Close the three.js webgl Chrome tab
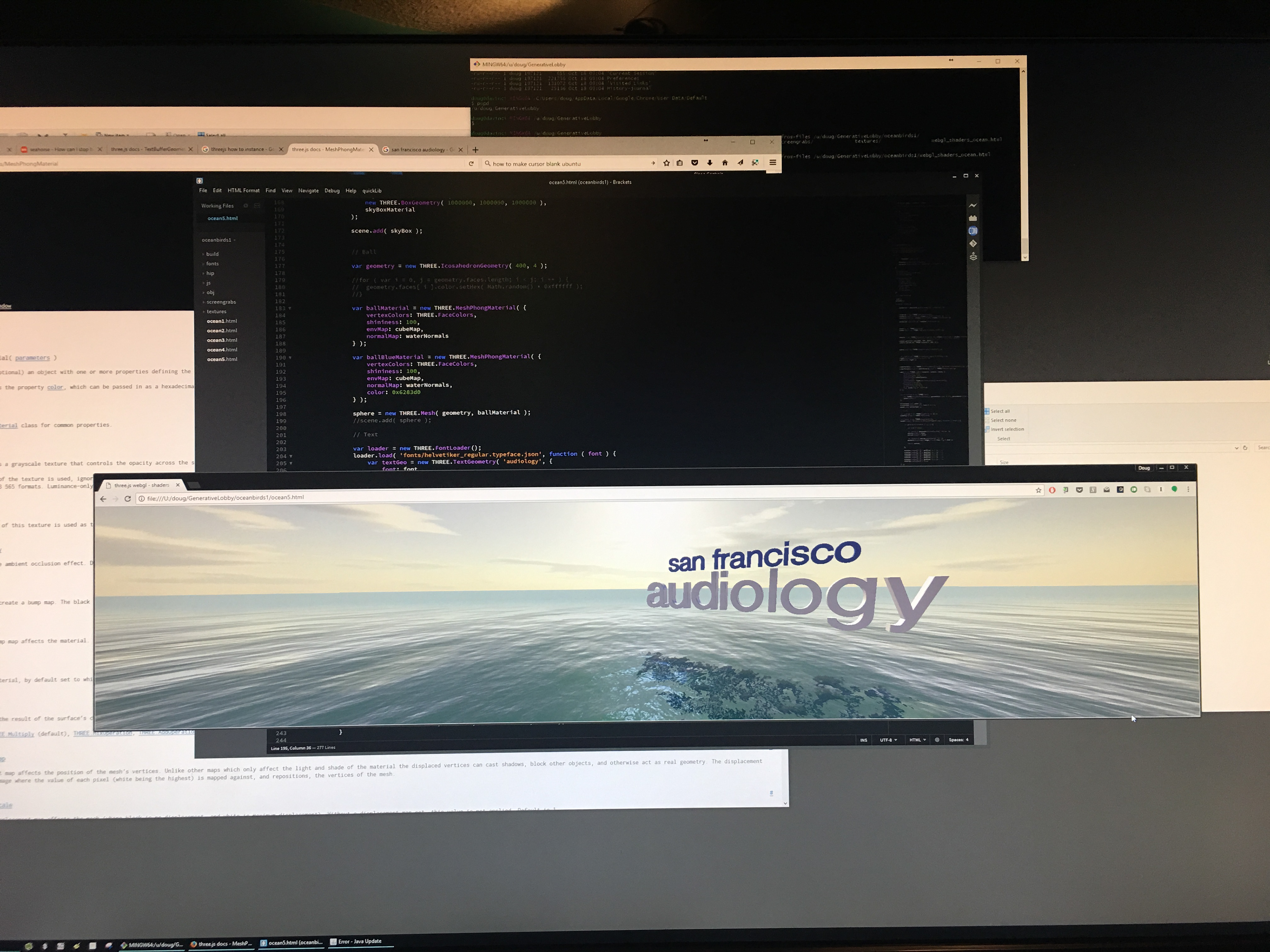 point(177,485)
